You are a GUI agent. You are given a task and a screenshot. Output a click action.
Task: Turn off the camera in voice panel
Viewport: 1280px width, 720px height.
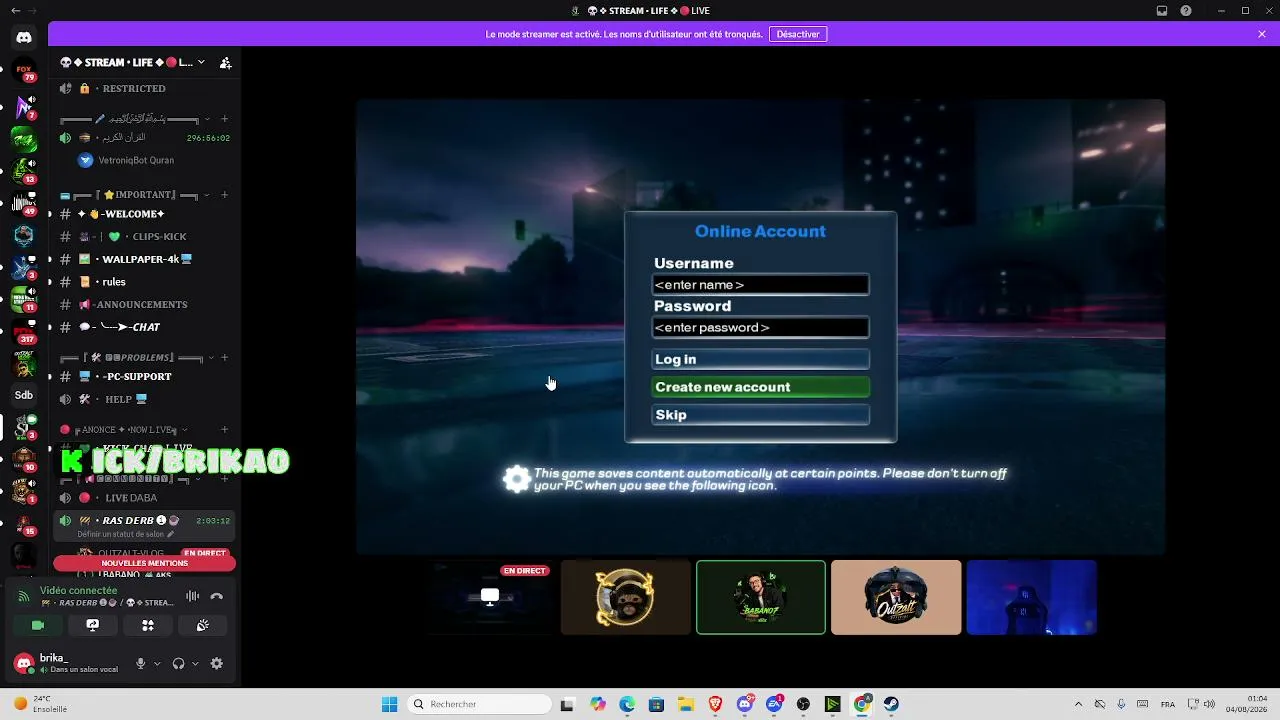coord(38,625)
